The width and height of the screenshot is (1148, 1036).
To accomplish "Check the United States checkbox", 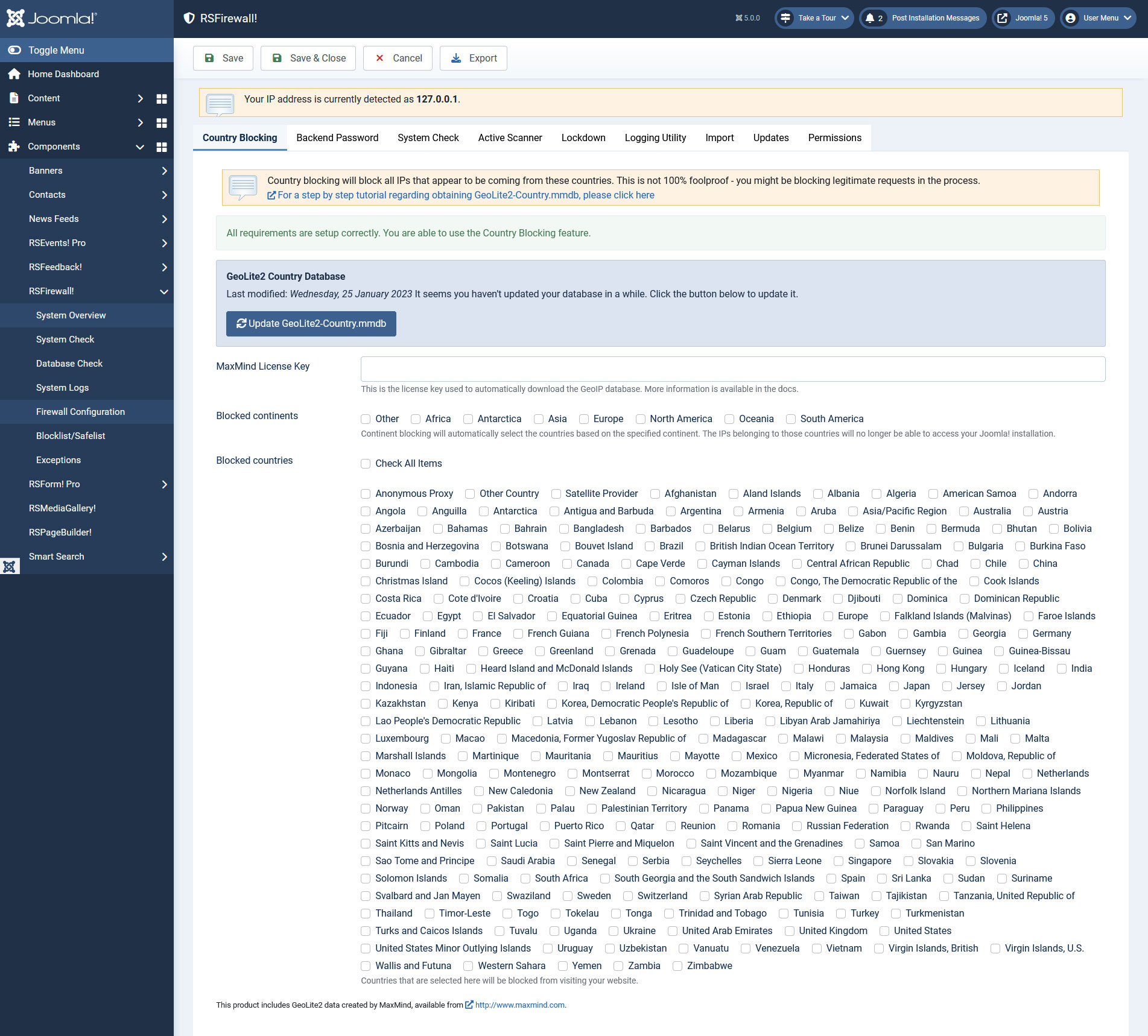I will pyautogui.click(x=884, y=931).
